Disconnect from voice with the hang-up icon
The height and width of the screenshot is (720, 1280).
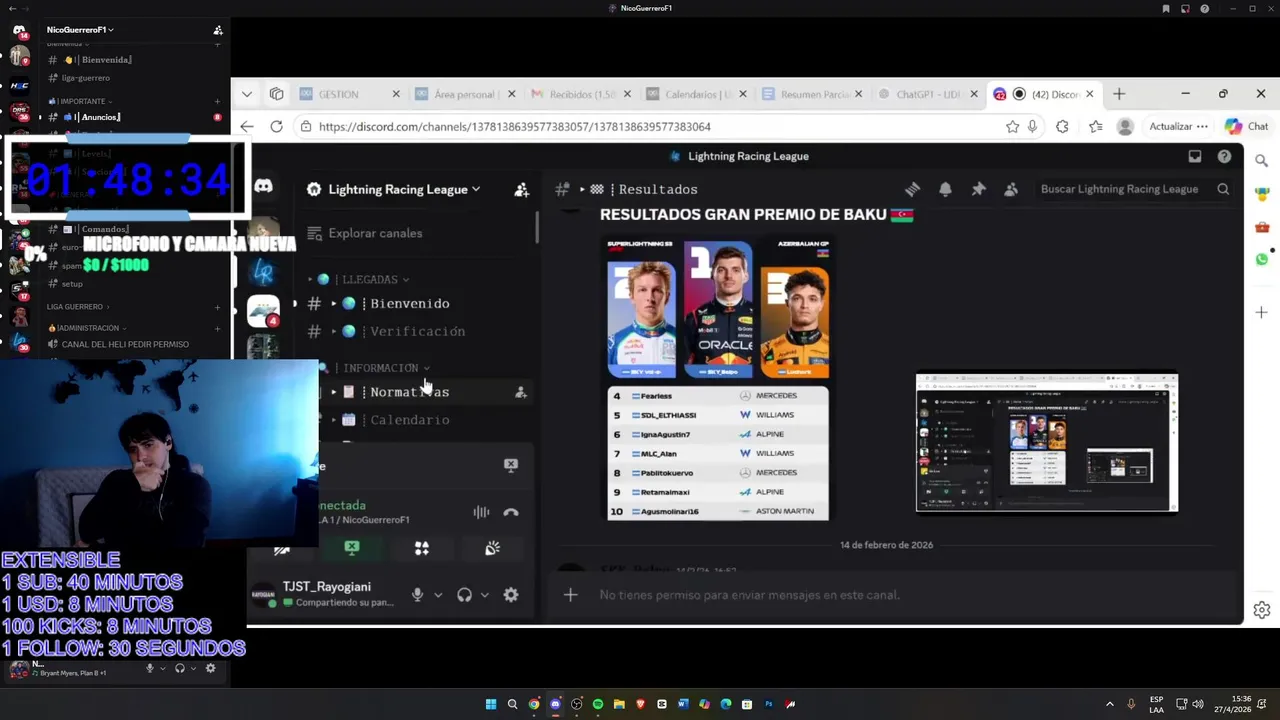click(511, 512)
